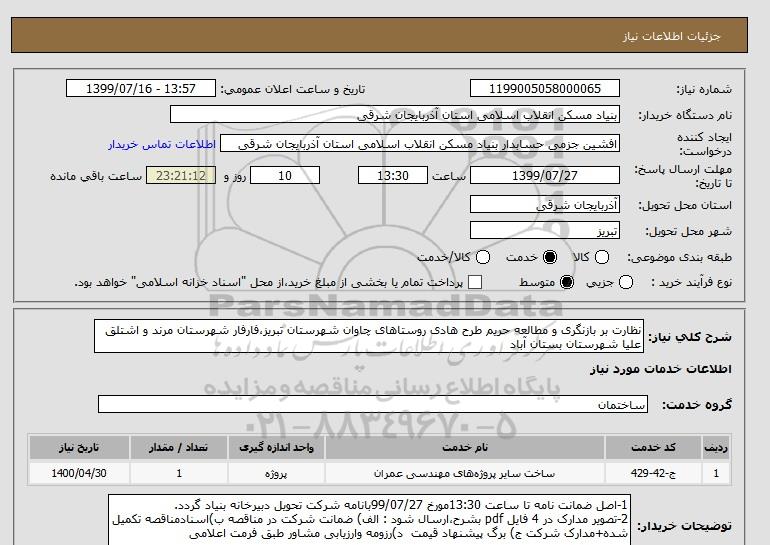Click the طبقه بندی موضوعی label
This screenshot has width=770, height=545.
680,257
